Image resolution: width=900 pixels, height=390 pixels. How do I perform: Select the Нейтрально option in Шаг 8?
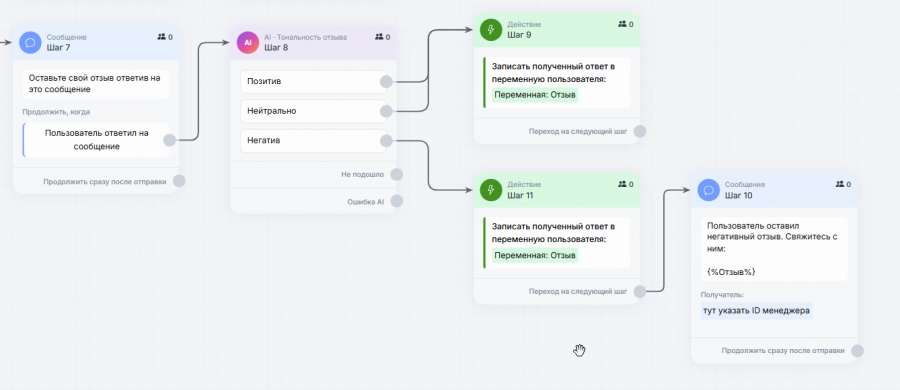313,111
